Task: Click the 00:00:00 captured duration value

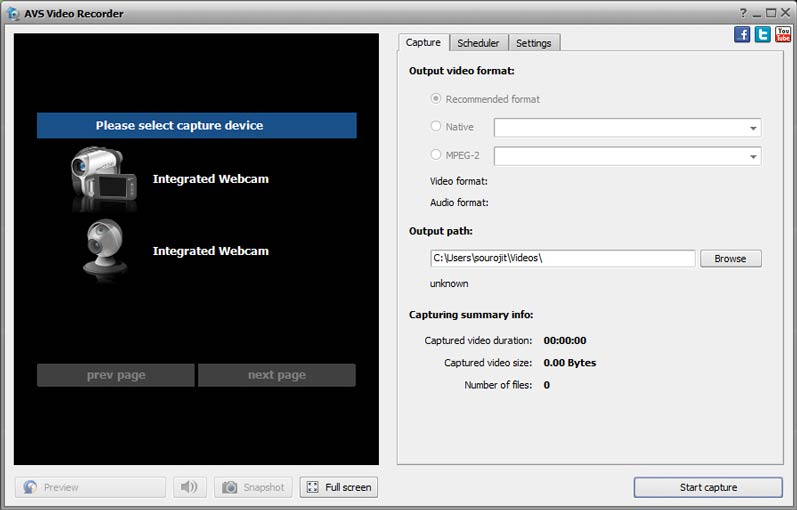Action: point(565,341)
